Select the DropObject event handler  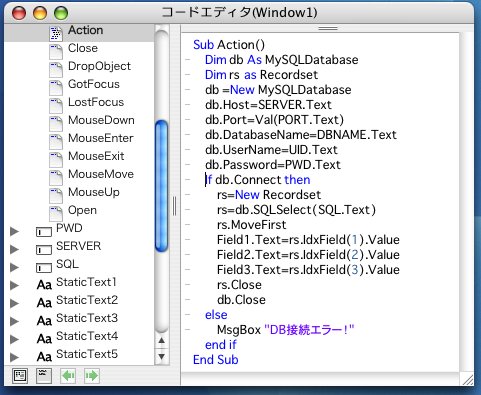click(99, 66)
